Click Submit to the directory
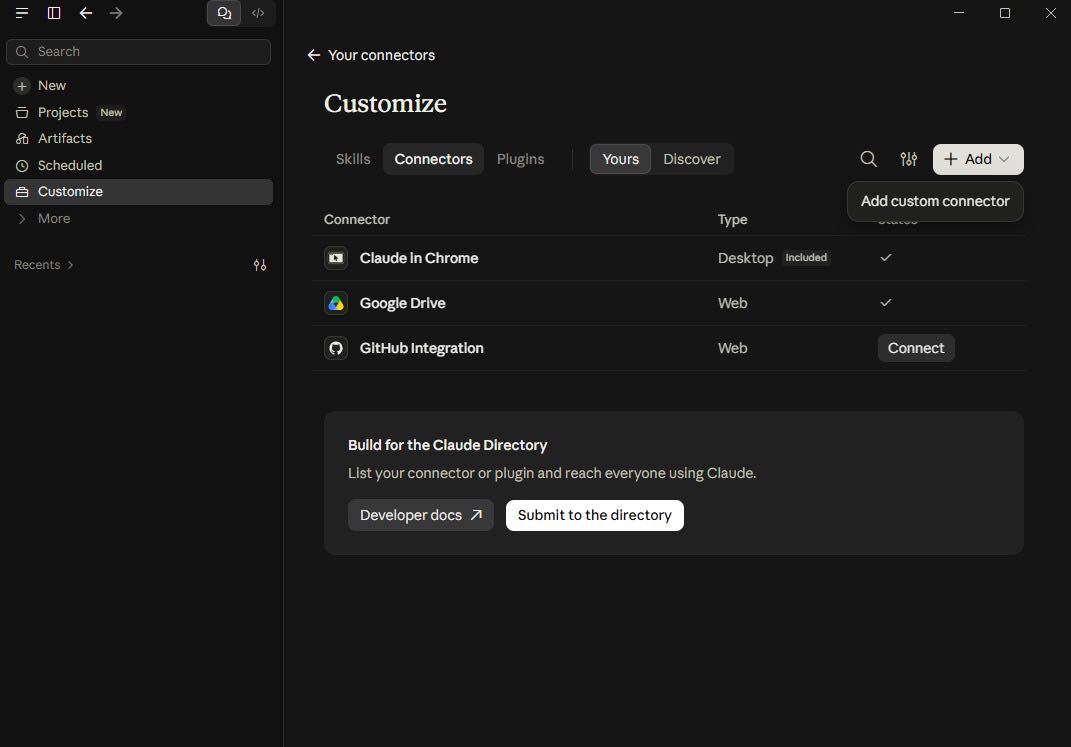 (x=595, y=516)
